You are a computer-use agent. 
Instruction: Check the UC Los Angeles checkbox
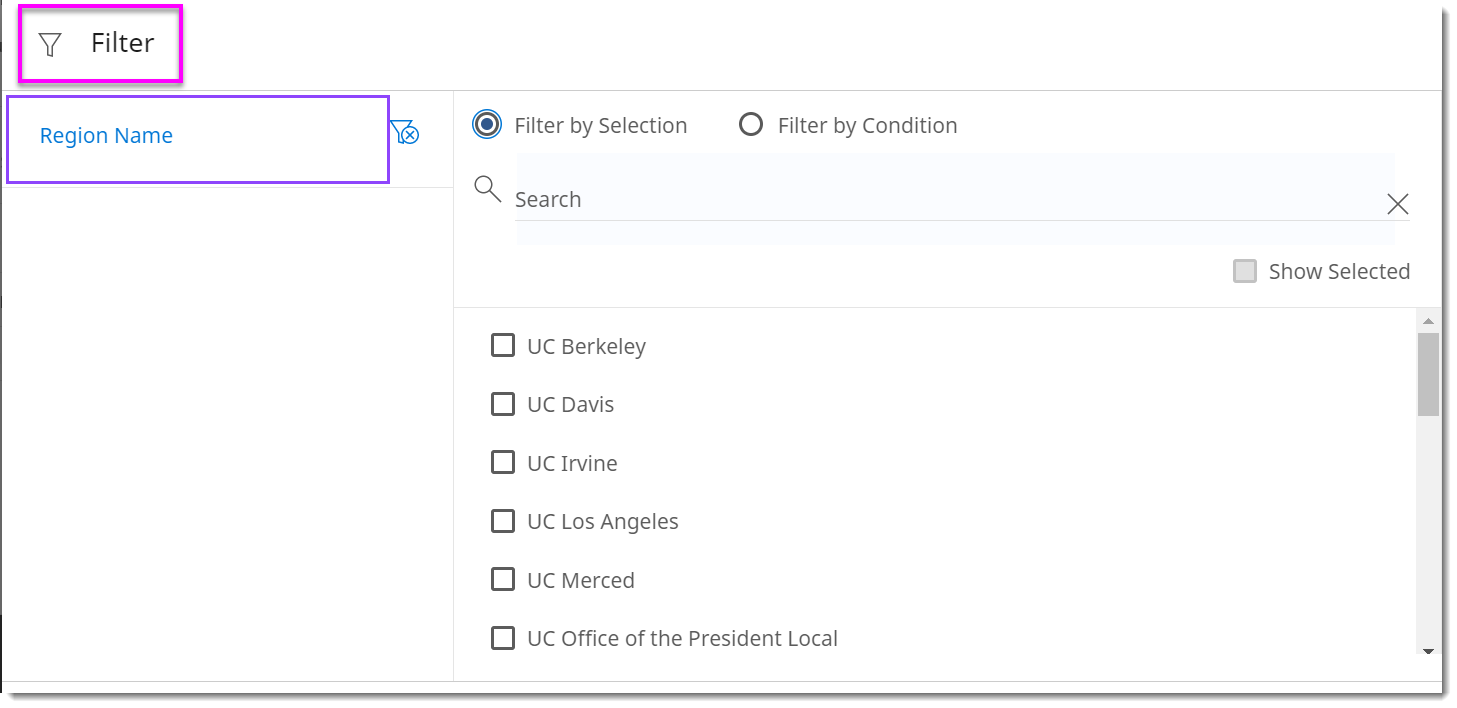[503, 521]
